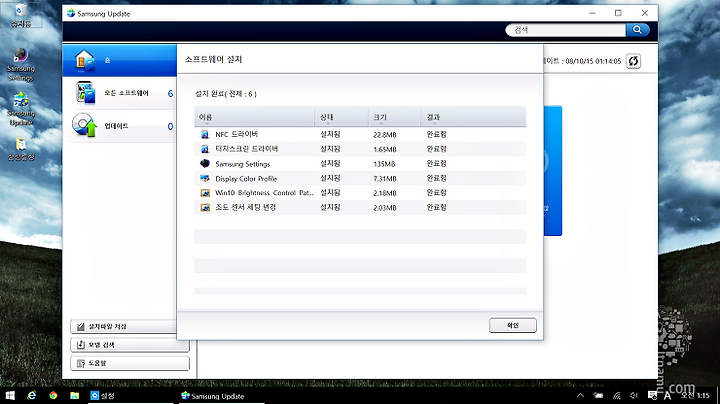720x404 pixels.
Task: Click the Samsung Settings row icon
Action: (x=205, y=163)
